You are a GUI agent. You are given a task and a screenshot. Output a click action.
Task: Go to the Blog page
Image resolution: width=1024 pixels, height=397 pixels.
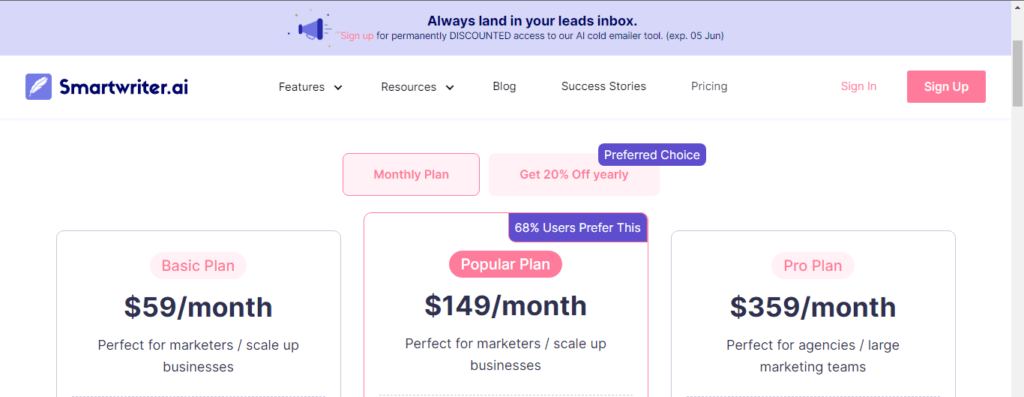(504, 86)
